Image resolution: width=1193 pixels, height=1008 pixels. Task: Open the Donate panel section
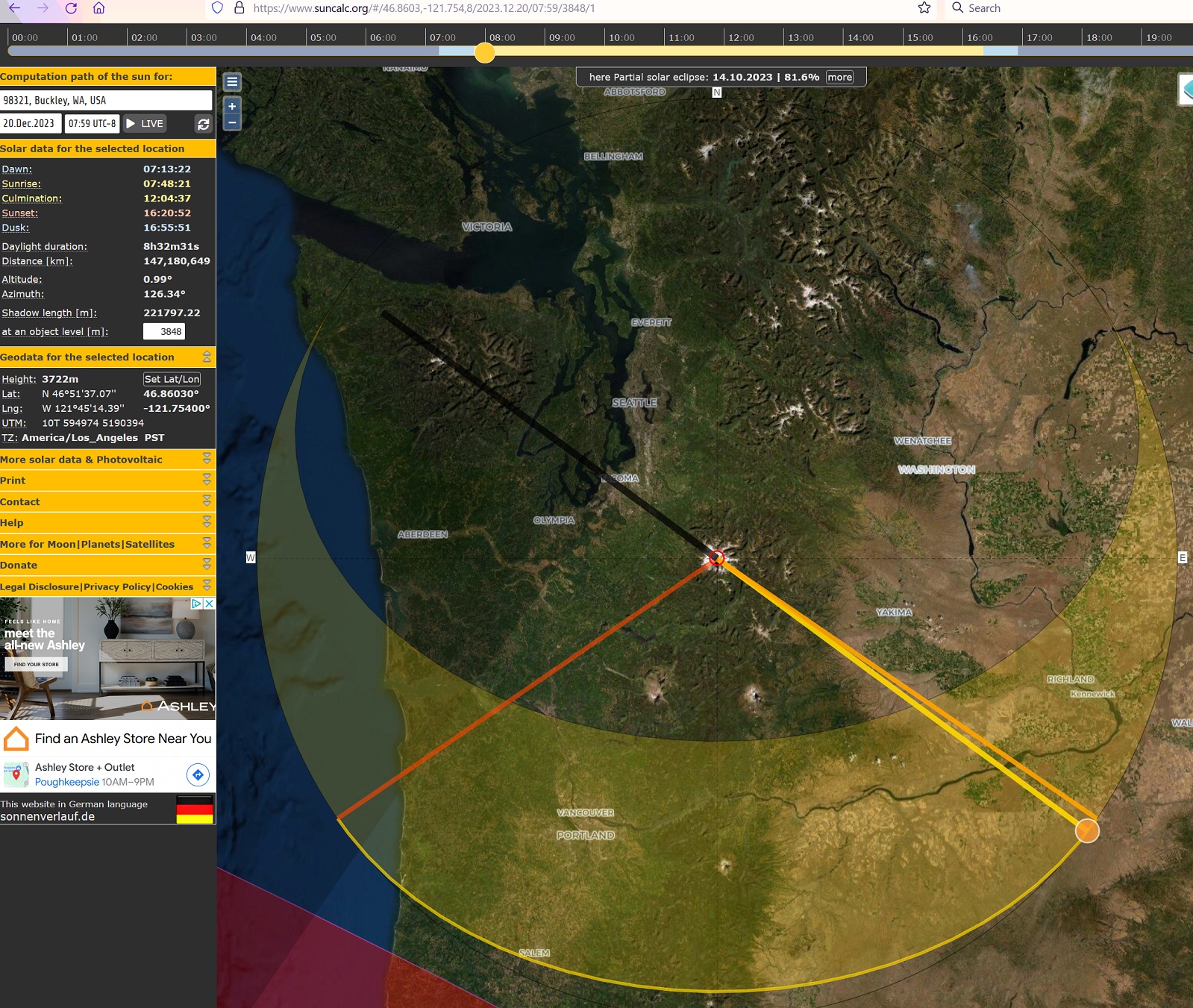[207, 566]
